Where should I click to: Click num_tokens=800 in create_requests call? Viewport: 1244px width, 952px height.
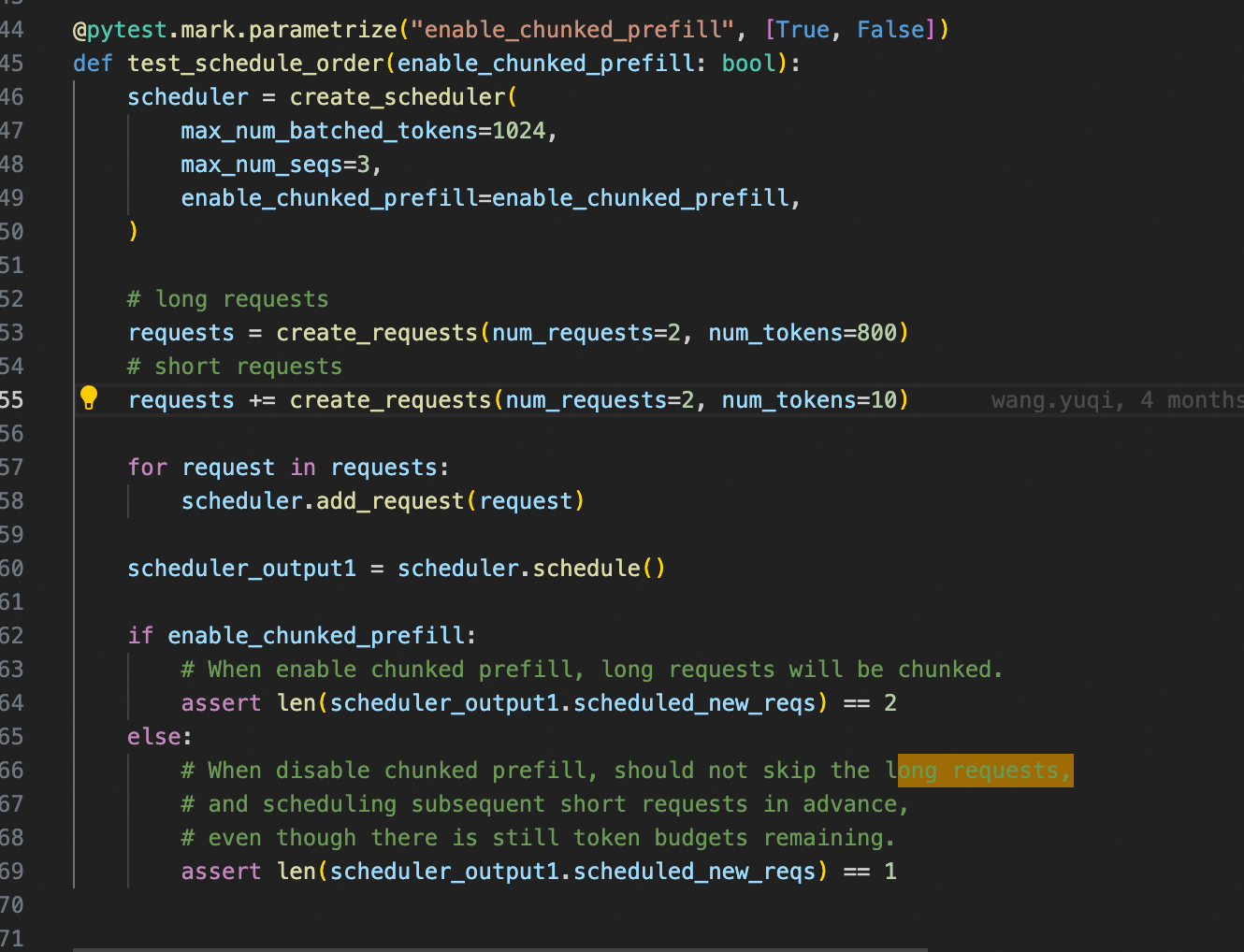coord(803,333)
